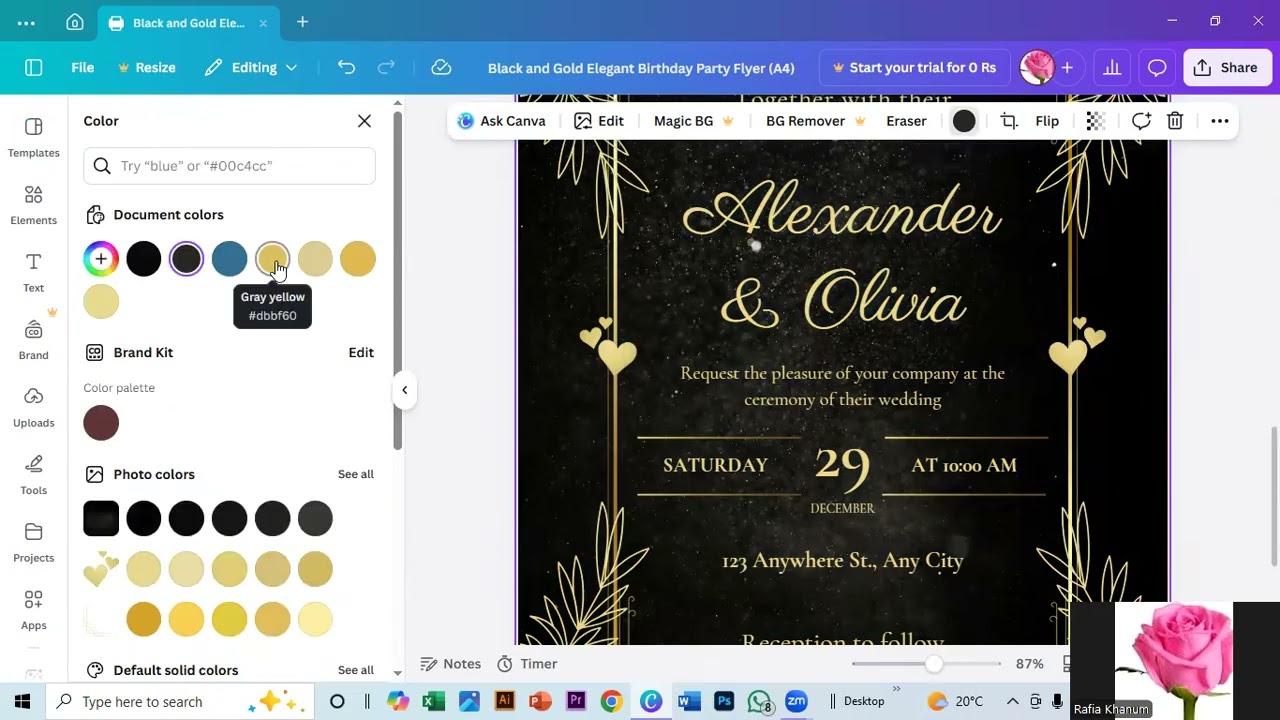This screenshot has width=1280, height=720.
Task: Open the Canva home icon
Action: pos(75,22)
